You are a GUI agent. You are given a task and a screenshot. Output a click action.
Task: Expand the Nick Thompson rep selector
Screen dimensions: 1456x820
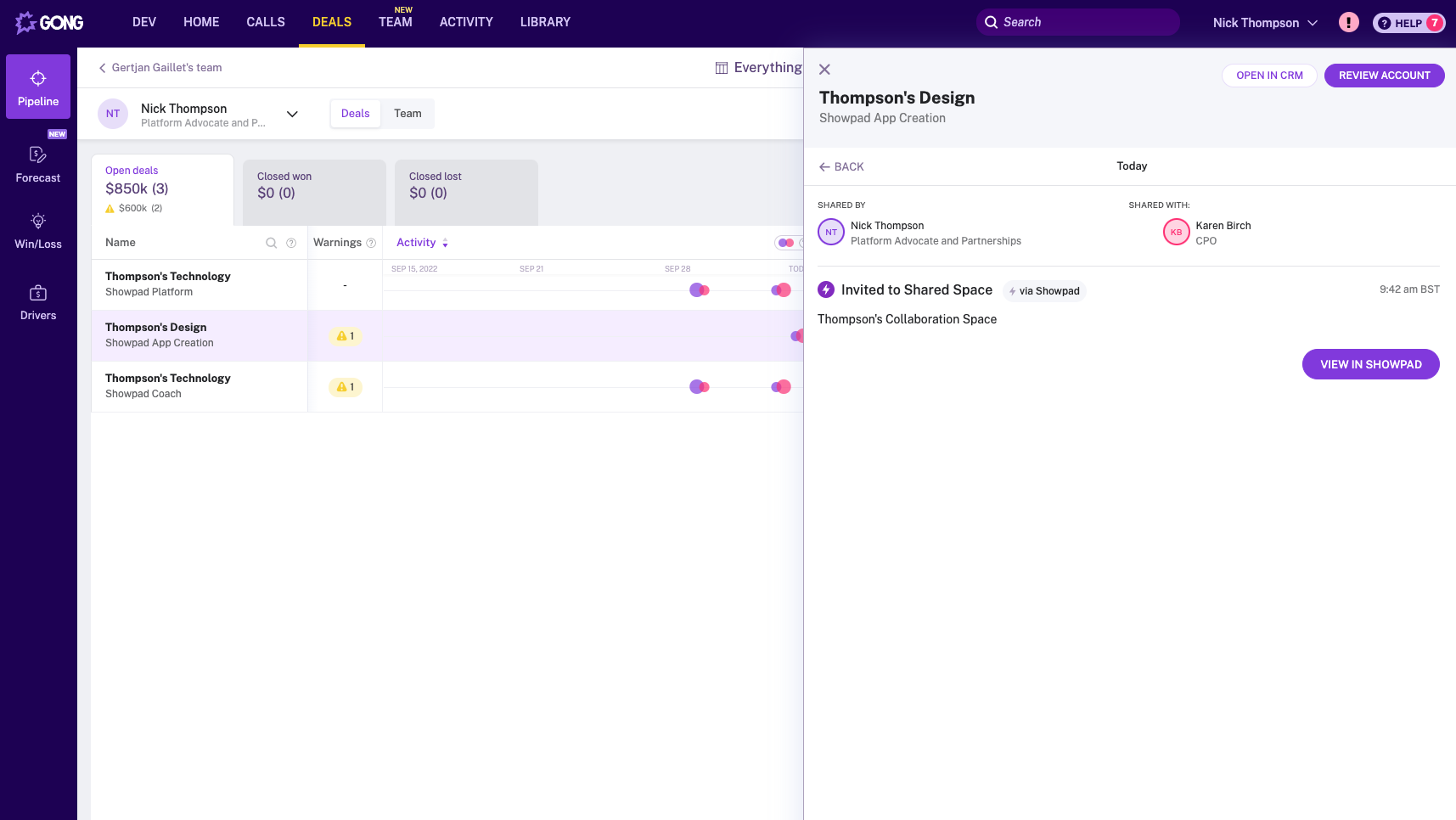click(292, 114)
